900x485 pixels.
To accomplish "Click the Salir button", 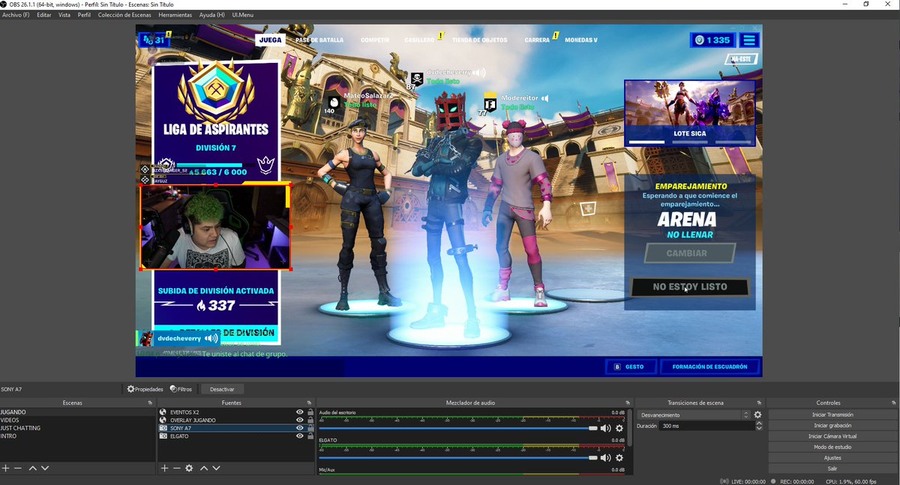I will (832, 468).
